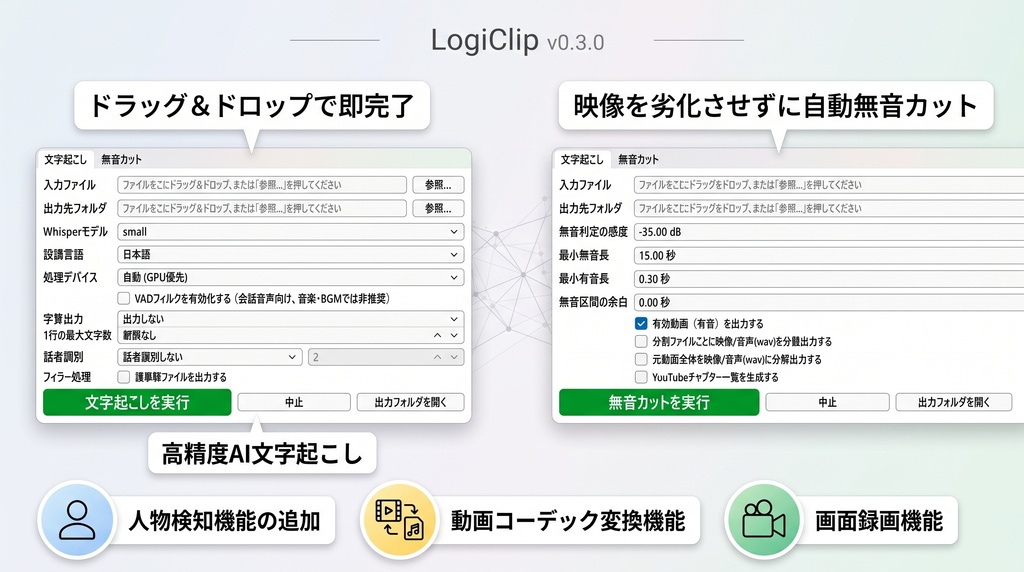
Task: Open the 字幕出力 dropdown showing 出力しない
Action: click(291, 319)
